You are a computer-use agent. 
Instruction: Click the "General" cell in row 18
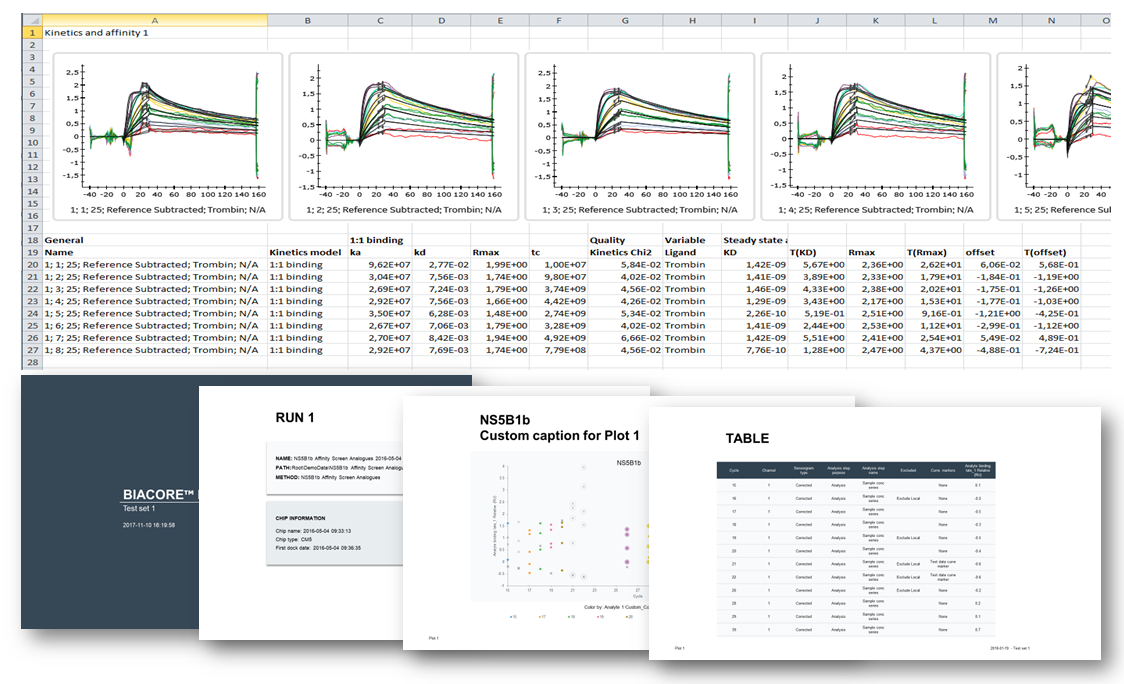coord(64,240)
